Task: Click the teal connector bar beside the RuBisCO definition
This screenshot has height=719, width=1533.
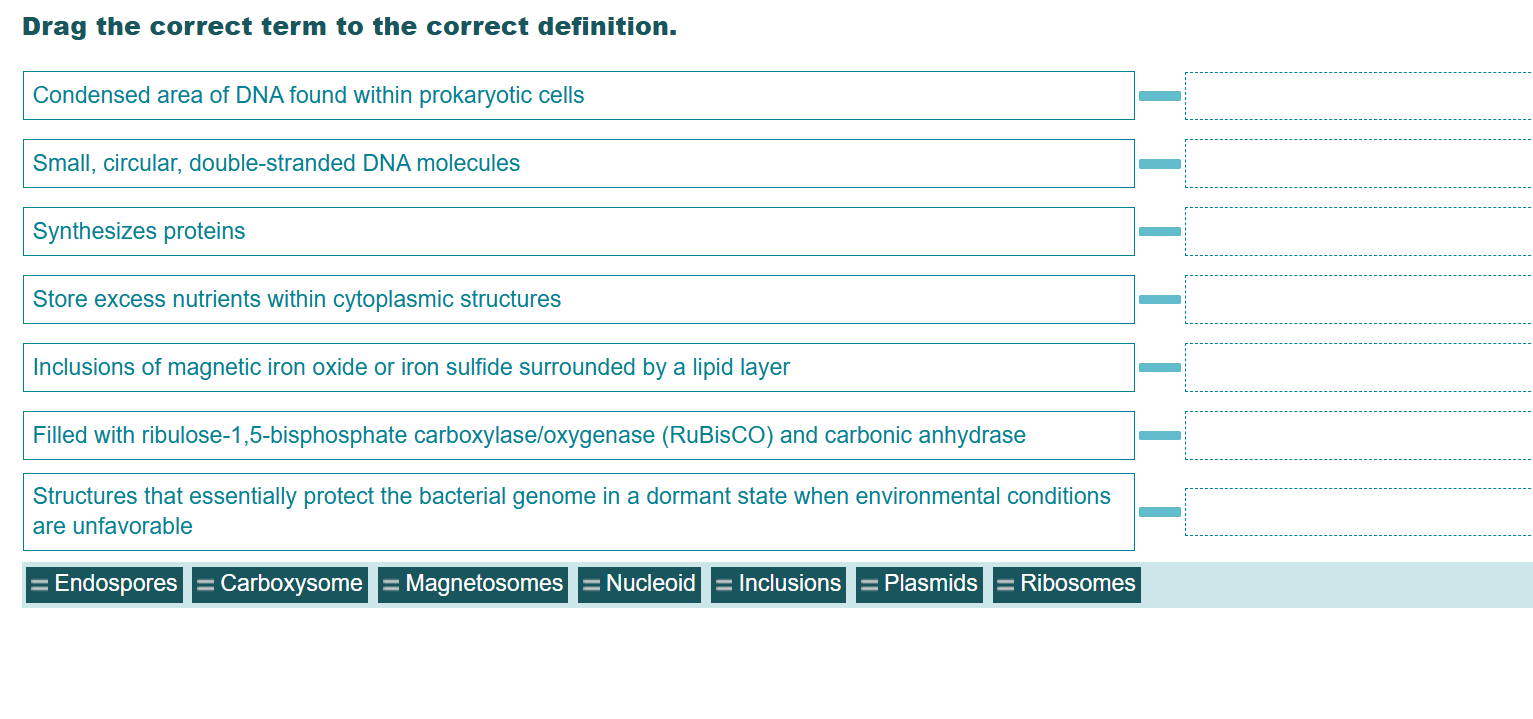Action: click(1159, 435)
